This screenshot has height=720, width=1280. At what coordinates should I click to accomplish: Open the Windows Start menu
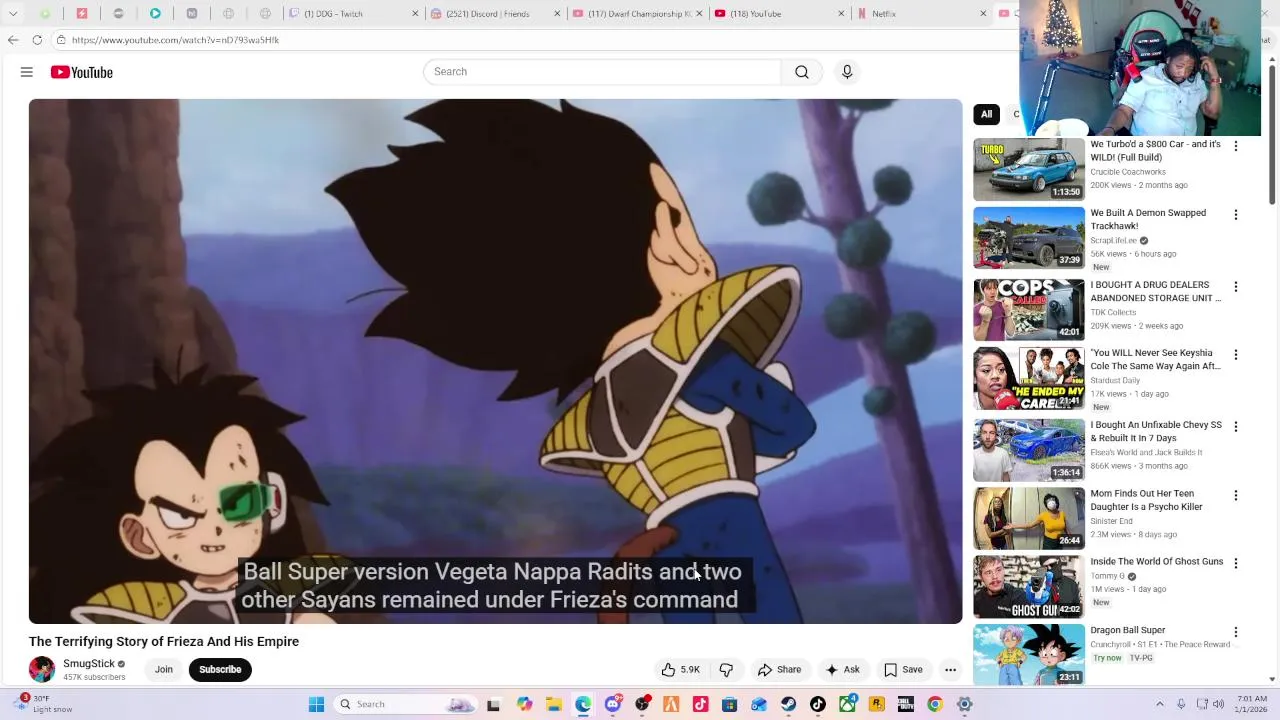pos(316,704)
